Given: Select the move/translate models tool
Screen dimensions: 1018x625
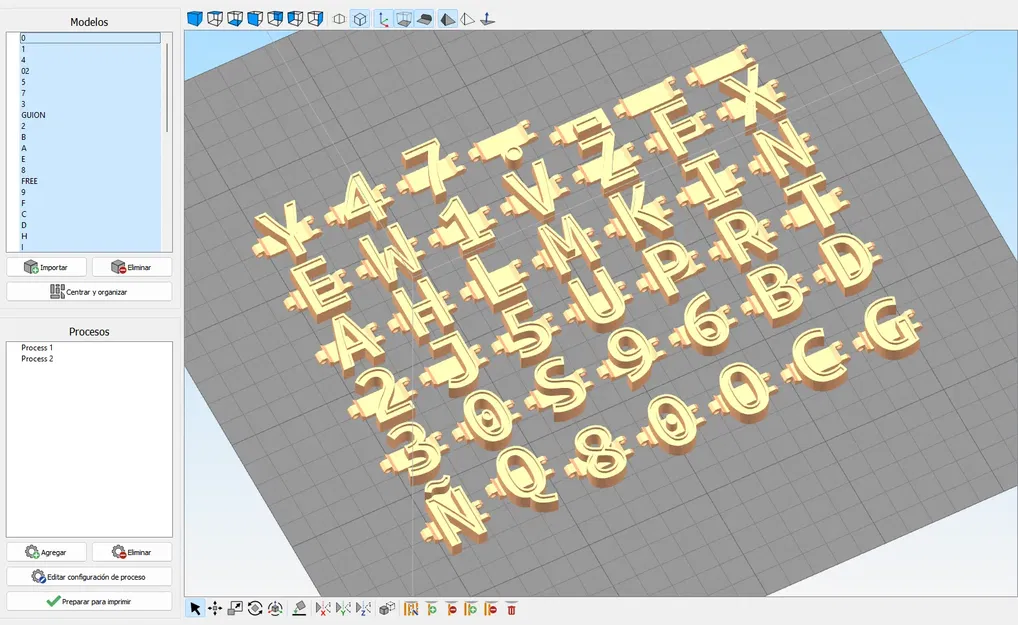Looking at the screenshot, I should 215,609.
